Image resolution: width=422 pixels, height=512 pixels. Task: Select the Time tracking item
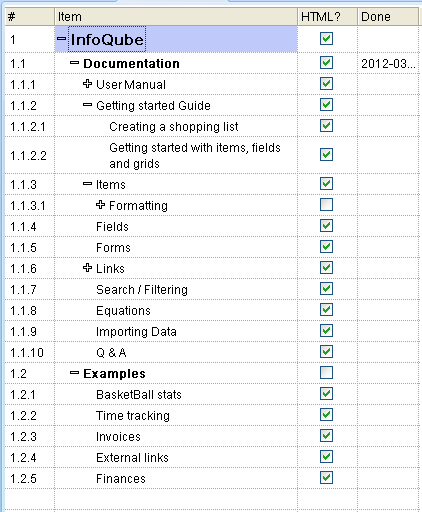(x=133, y=416)
